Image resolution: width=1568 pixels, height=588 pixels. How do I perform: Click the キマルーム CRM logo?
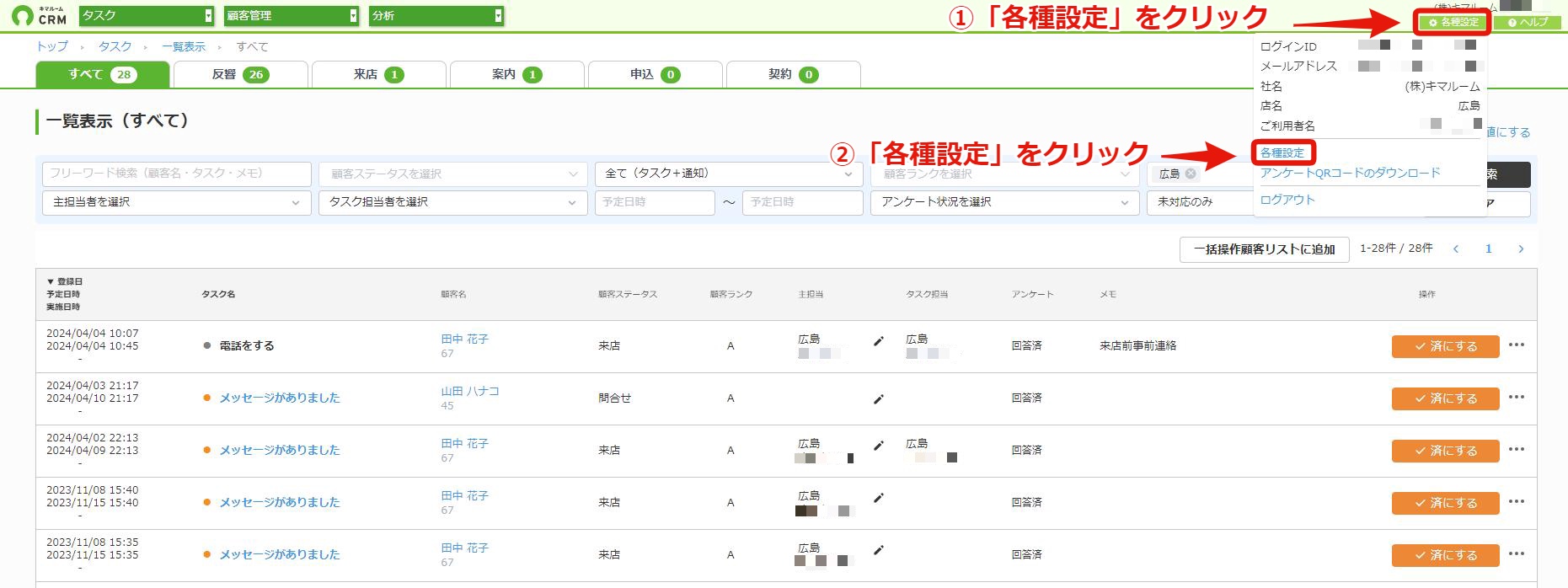[40, 15]
